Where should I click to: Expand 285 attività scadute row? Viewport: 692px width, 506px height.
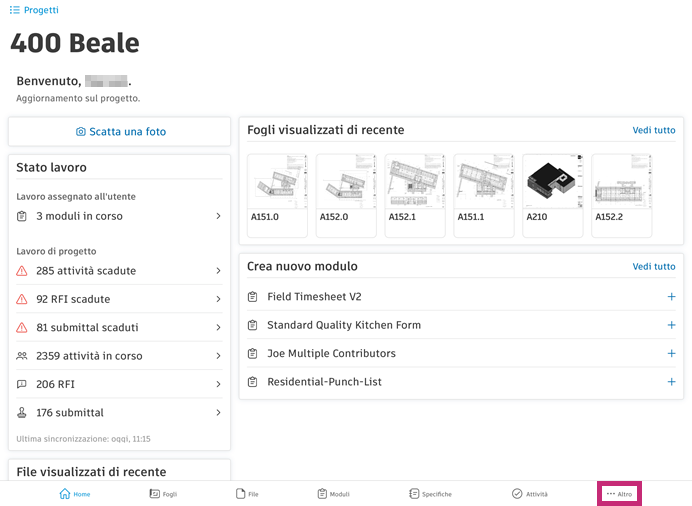pyautogui.click(x=218, y=271)
